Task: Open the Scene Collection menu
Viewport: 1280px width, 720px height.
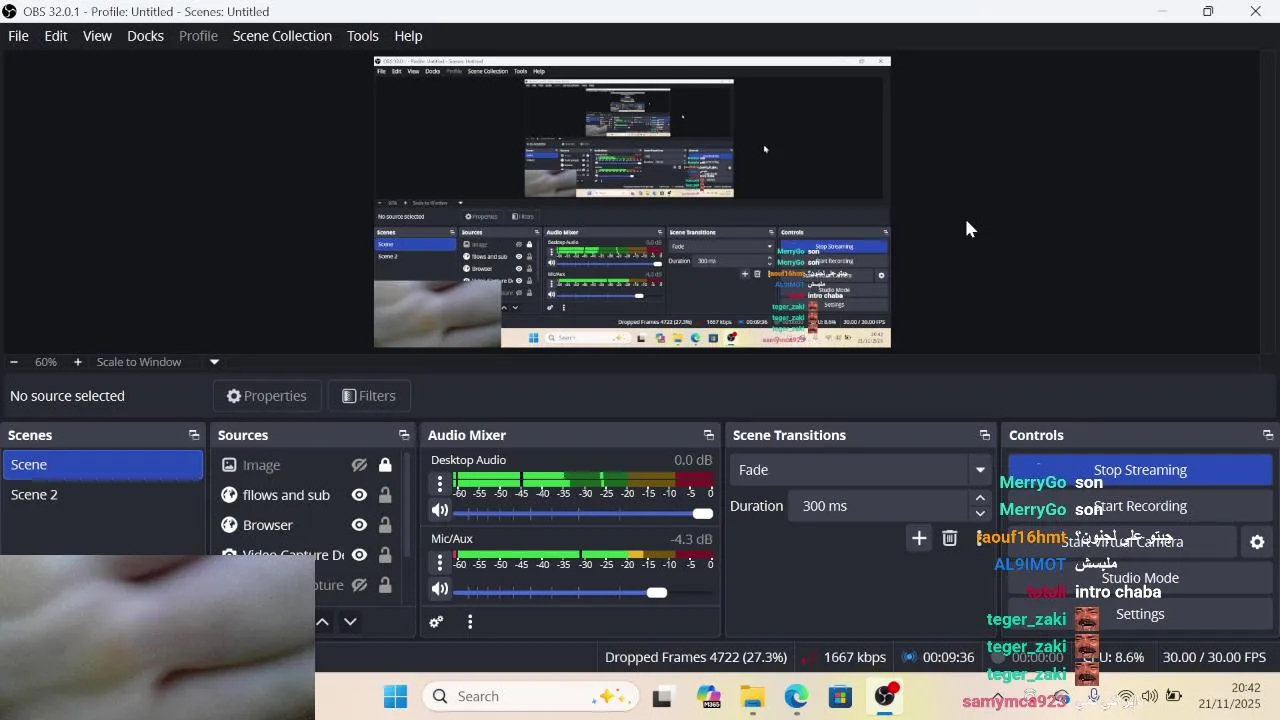Action: (282, 36)
